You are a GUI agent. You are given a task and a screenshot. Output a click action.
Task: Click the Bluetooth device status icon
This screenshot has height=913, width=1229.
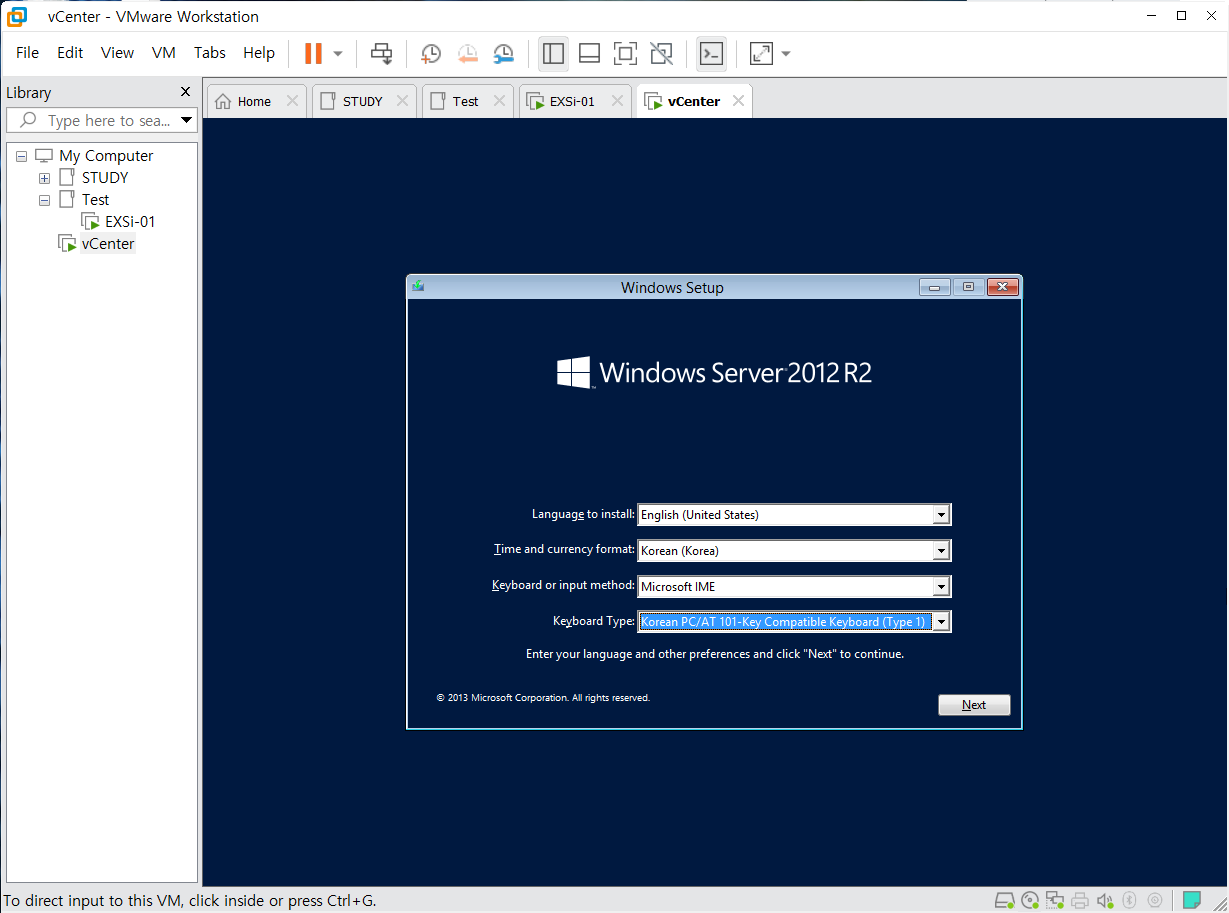pos(1130,900)
